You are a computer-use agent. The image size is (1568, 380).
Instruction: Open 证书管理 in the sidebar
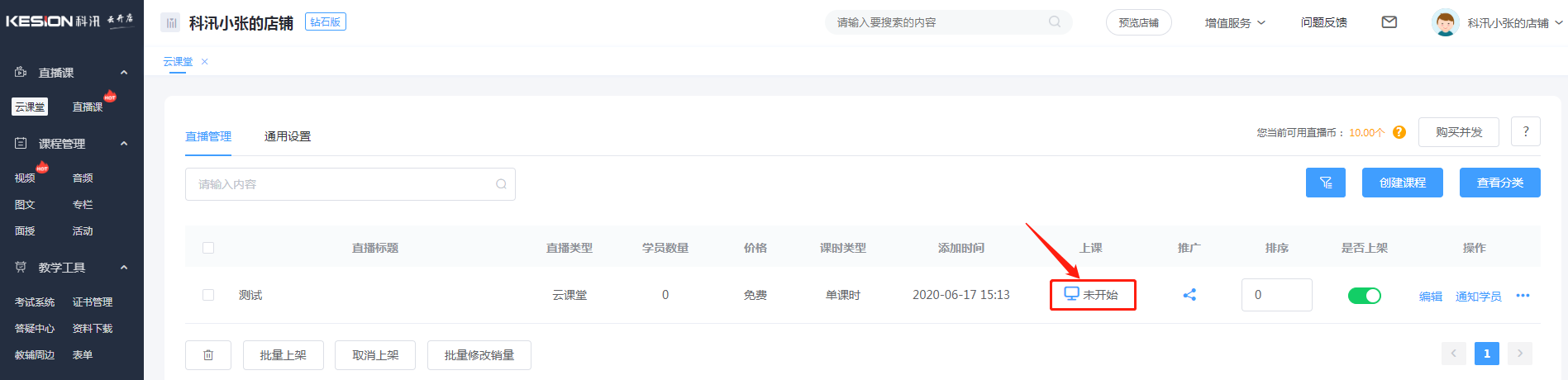pos(93,302)
